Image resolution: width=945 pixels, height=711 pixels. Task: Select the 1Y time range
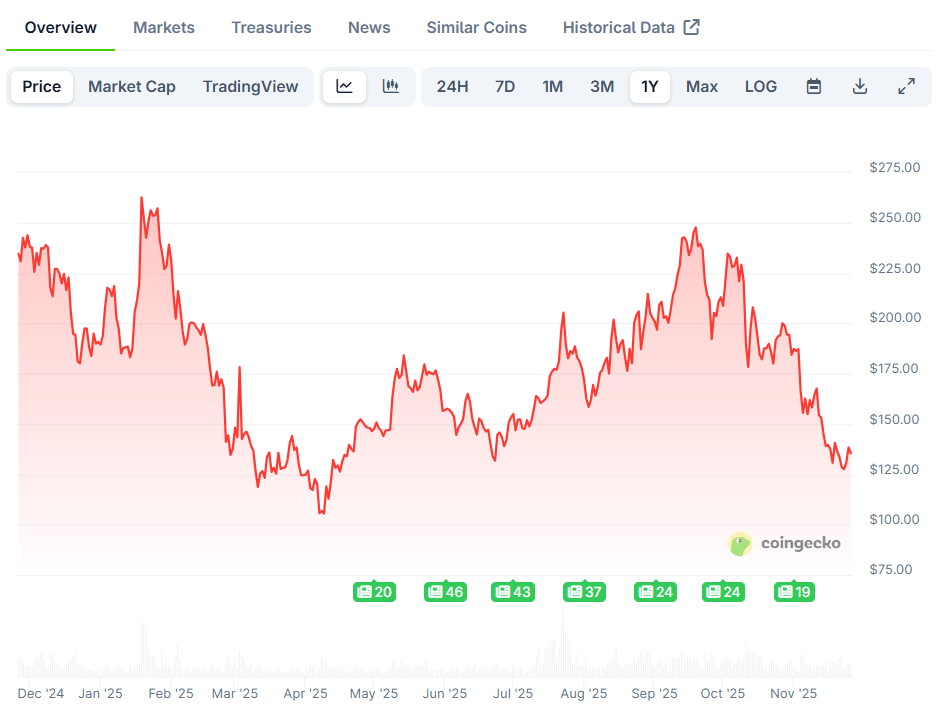pyautogui.click(x=650, y=87)
